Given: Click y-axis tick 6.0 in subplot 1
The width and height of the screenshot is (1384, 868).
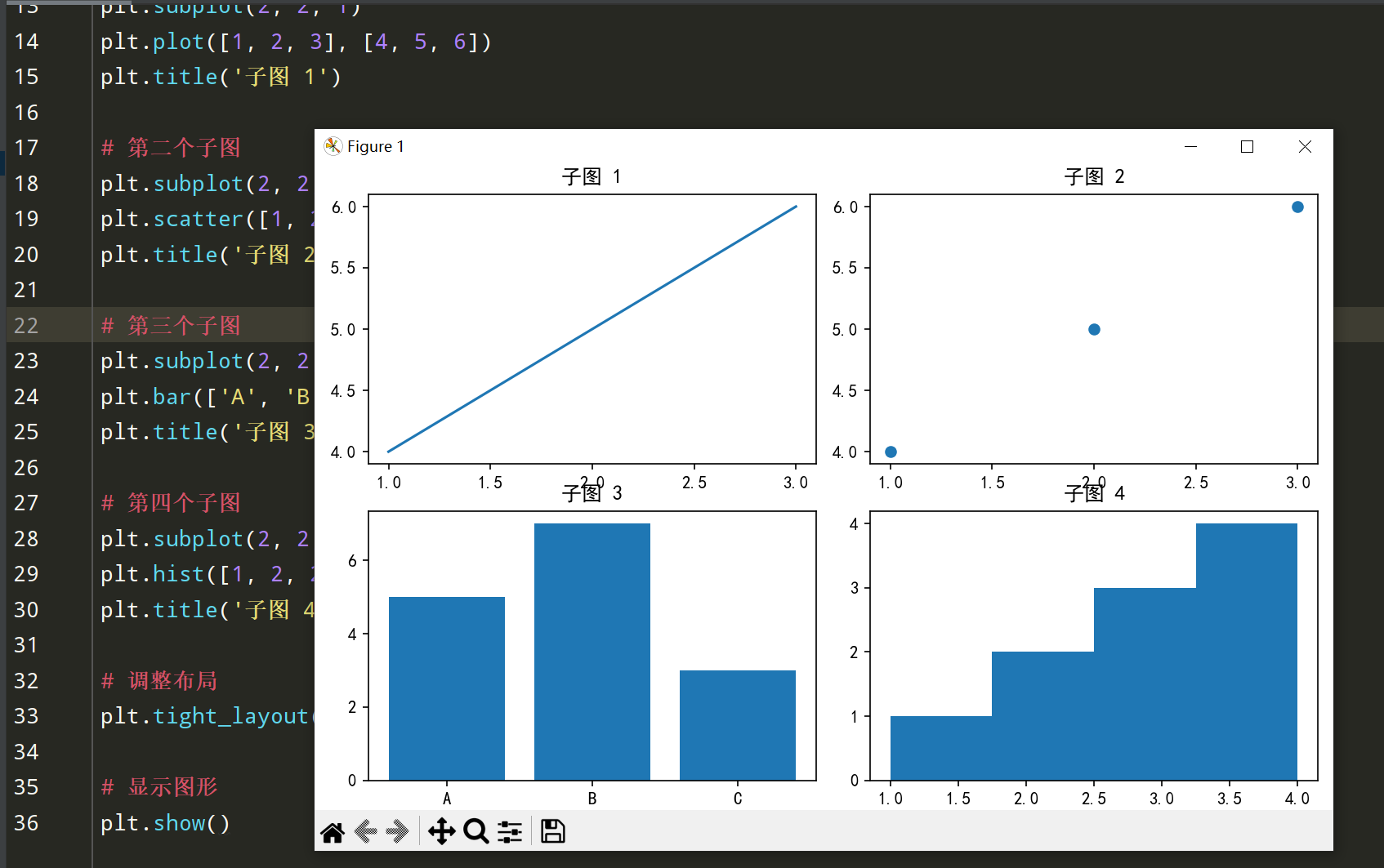Looking at the screenshot, I should pyautogui.click(x=344, y=207).
